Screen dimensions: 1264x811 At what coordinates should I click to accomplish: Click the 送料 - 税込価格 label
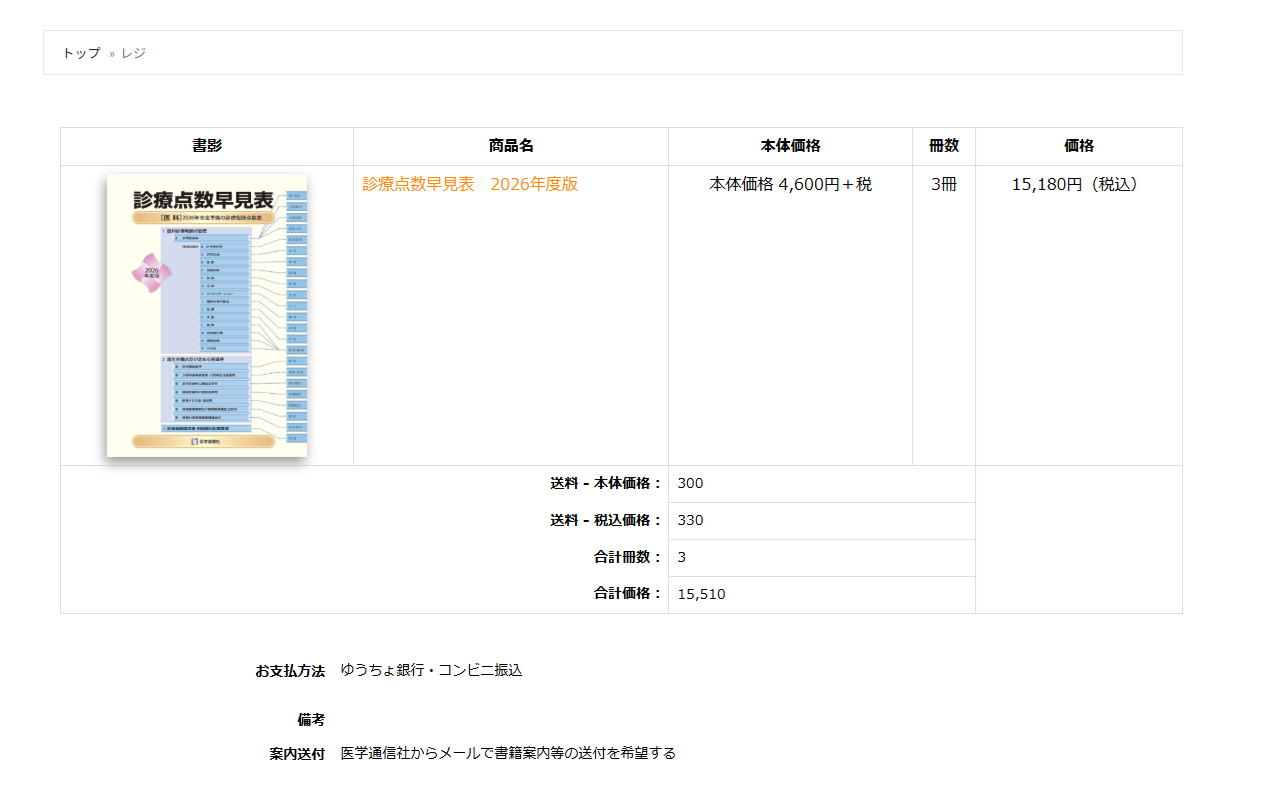[606, 521]
